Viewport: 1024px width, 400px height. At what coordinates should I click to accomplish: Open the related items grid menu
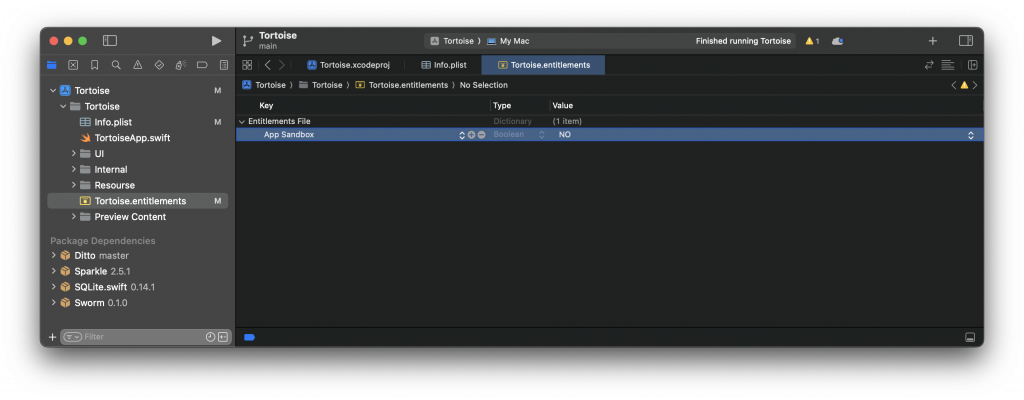247,65
